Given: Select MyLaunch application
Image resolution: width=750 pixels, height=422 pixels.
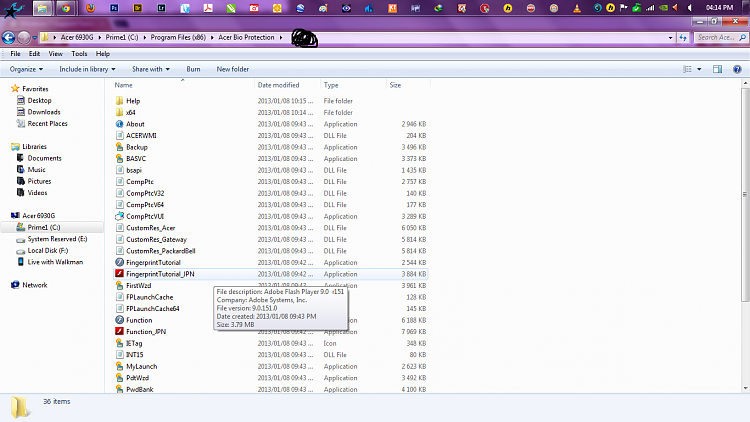Looking at the screenshot, I should (142, 366).
